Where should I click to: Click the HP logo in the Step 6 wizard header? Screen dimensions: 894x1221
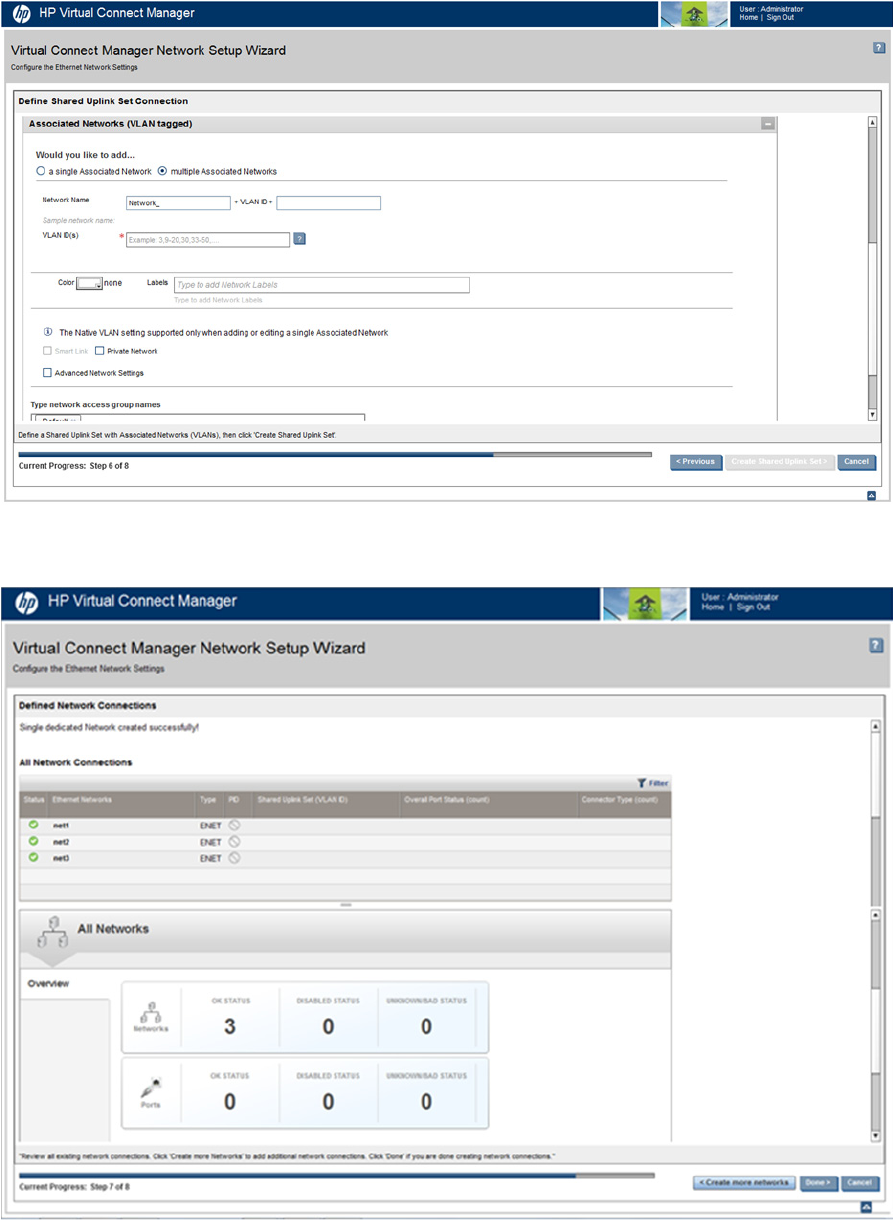[22, 13]
